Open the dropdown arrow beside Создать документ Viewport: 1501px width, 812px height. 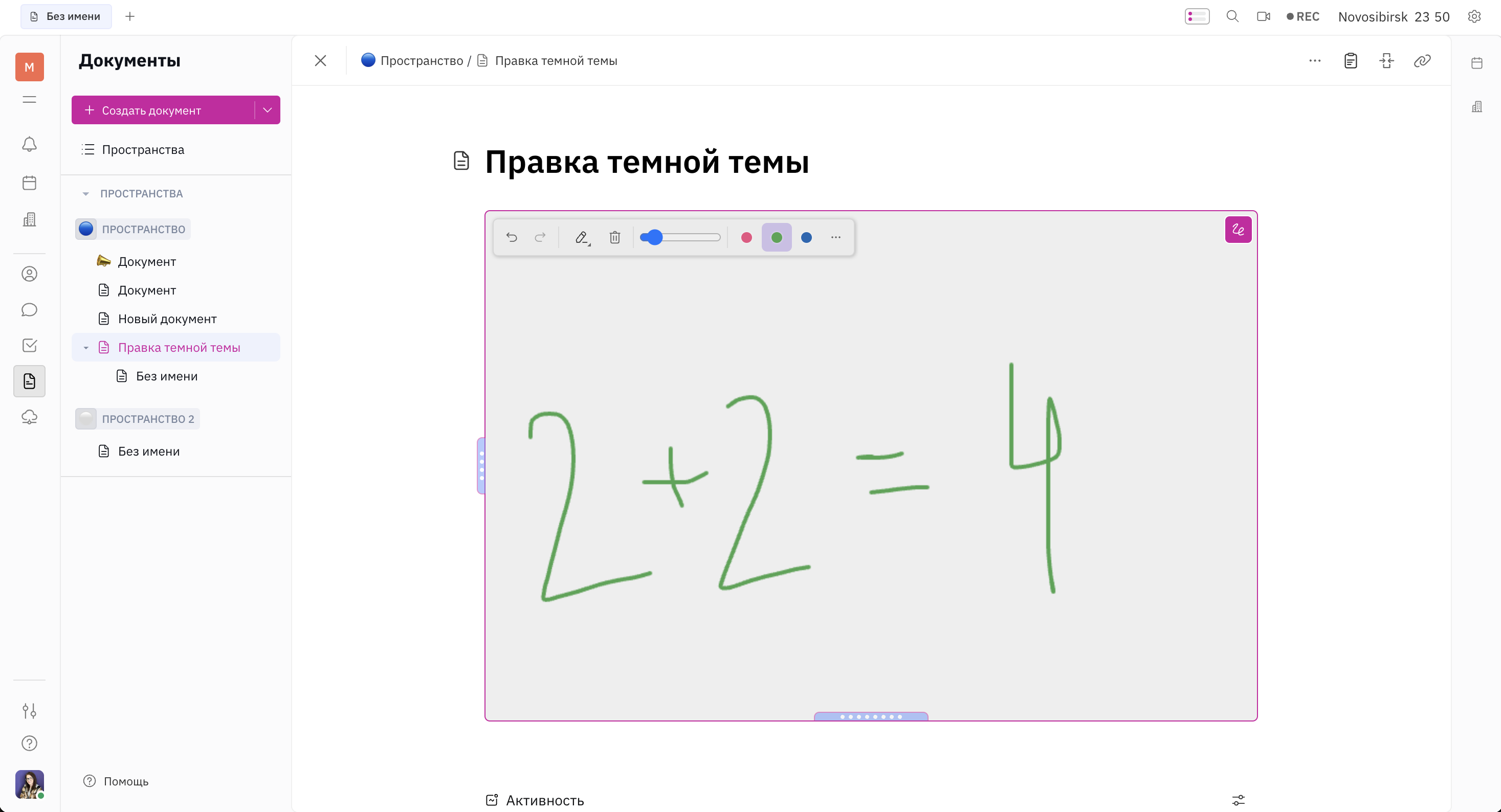[x=268, y=110]
